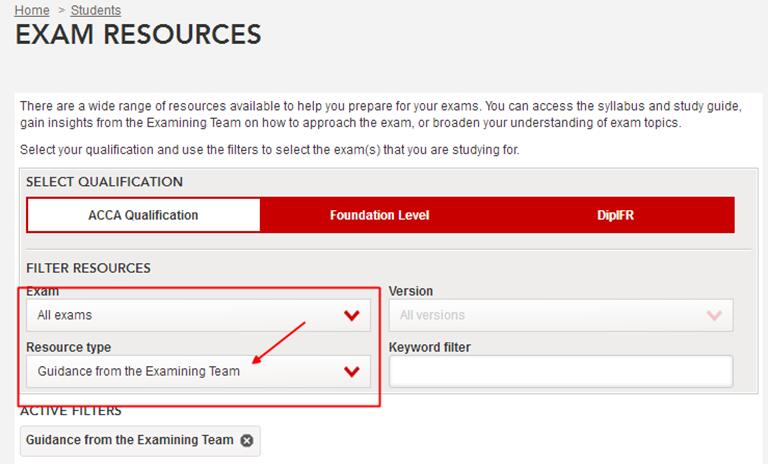The width and height of the screenshot is (768, 472).
Task: Remove the Guidance from the Examining Team filter
Action: [x=247, y=440]
